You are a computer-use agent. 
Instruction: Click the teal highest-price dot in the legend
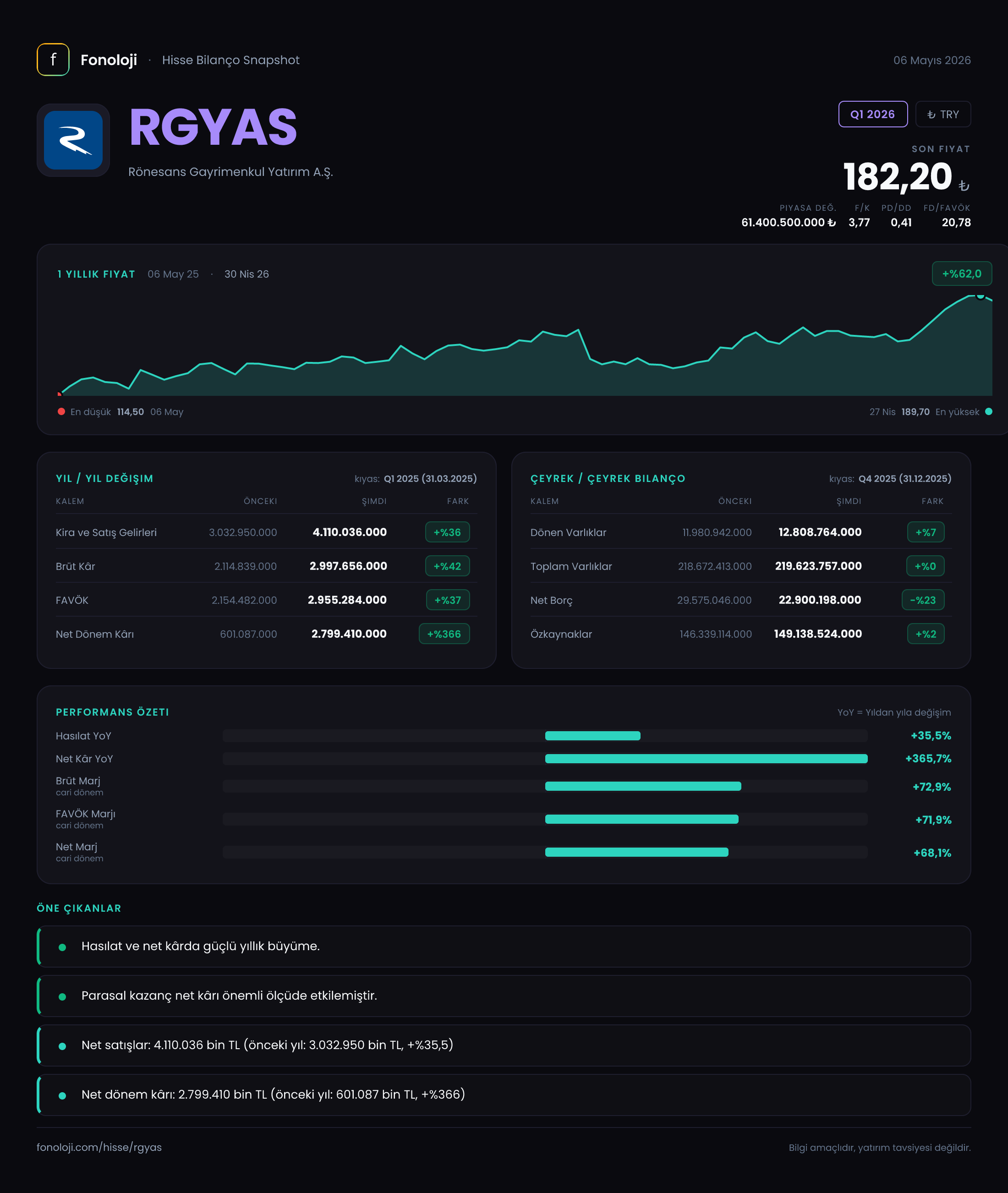click(989, 411)
